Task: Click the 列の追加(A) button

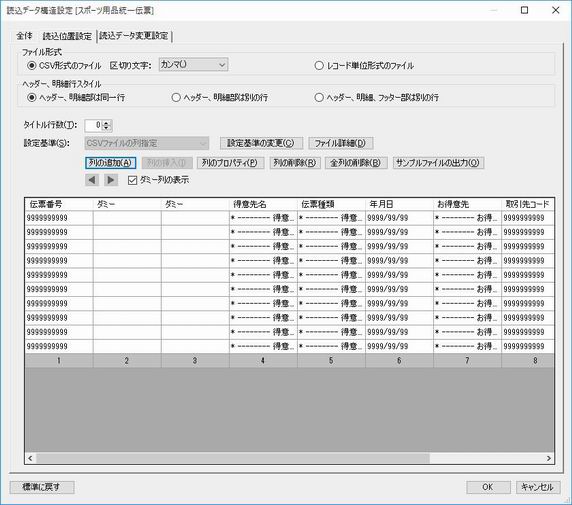Action: pos(111,163)
